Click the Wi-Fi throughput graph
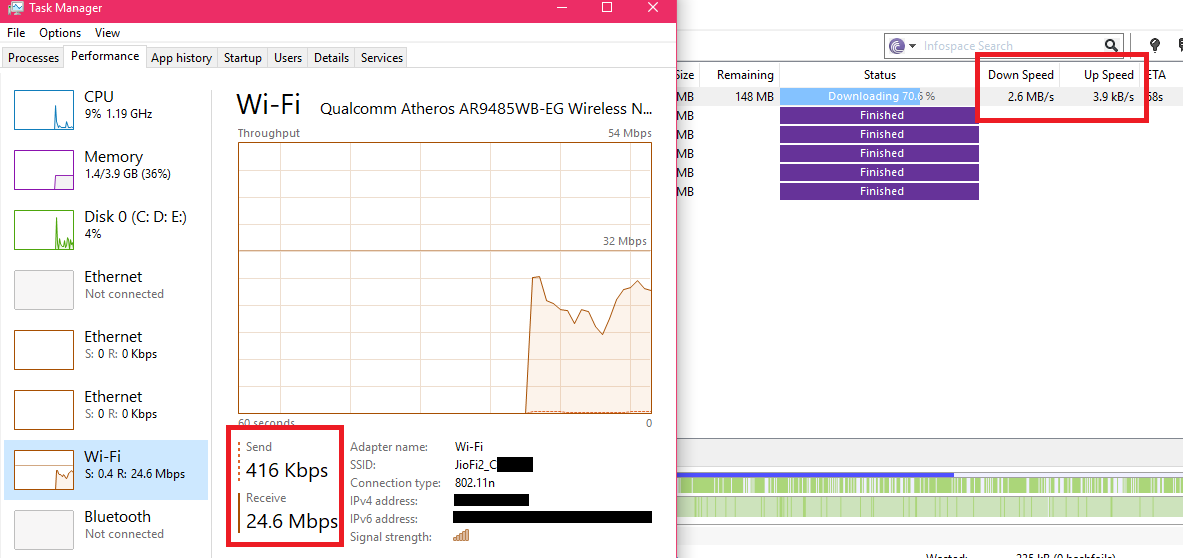1183x558 pixels. 444,277
